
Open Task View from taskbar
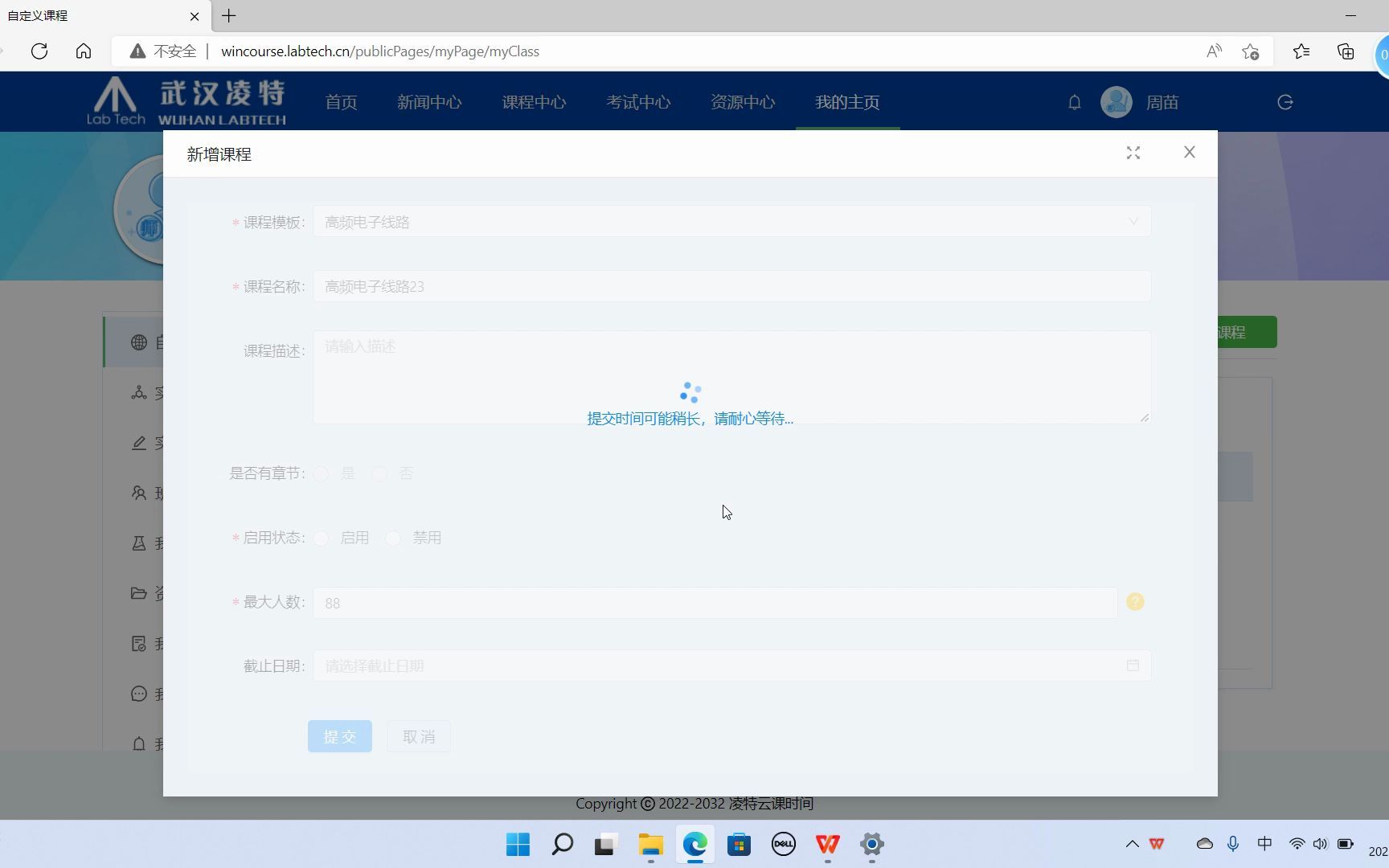[604, 844]
